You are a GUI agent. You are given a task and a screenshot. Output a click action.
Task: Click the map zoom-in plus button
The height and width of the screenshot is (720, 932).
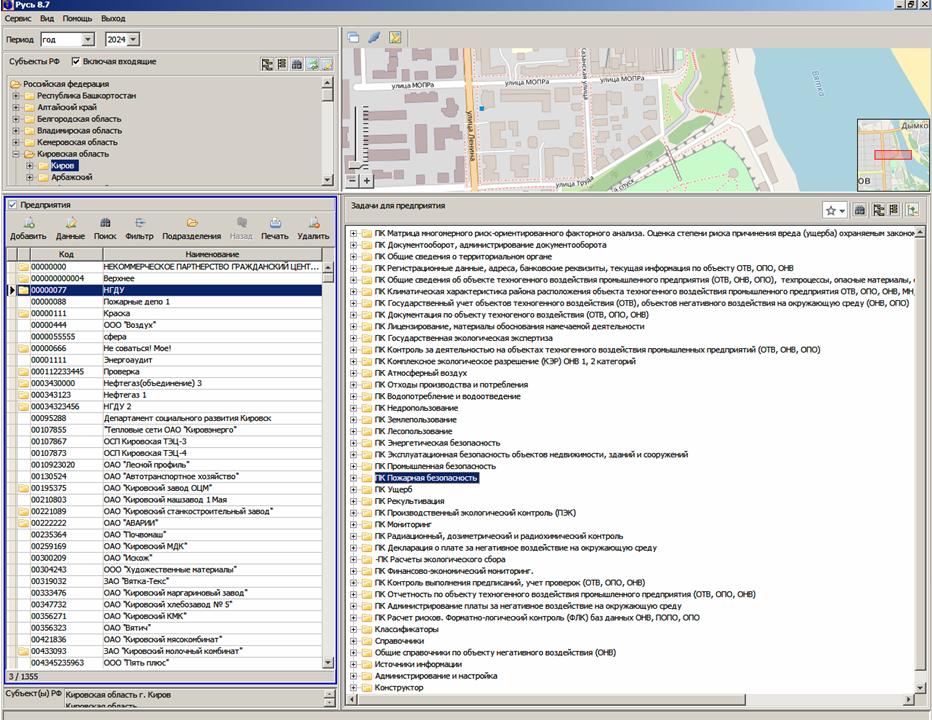367,181
